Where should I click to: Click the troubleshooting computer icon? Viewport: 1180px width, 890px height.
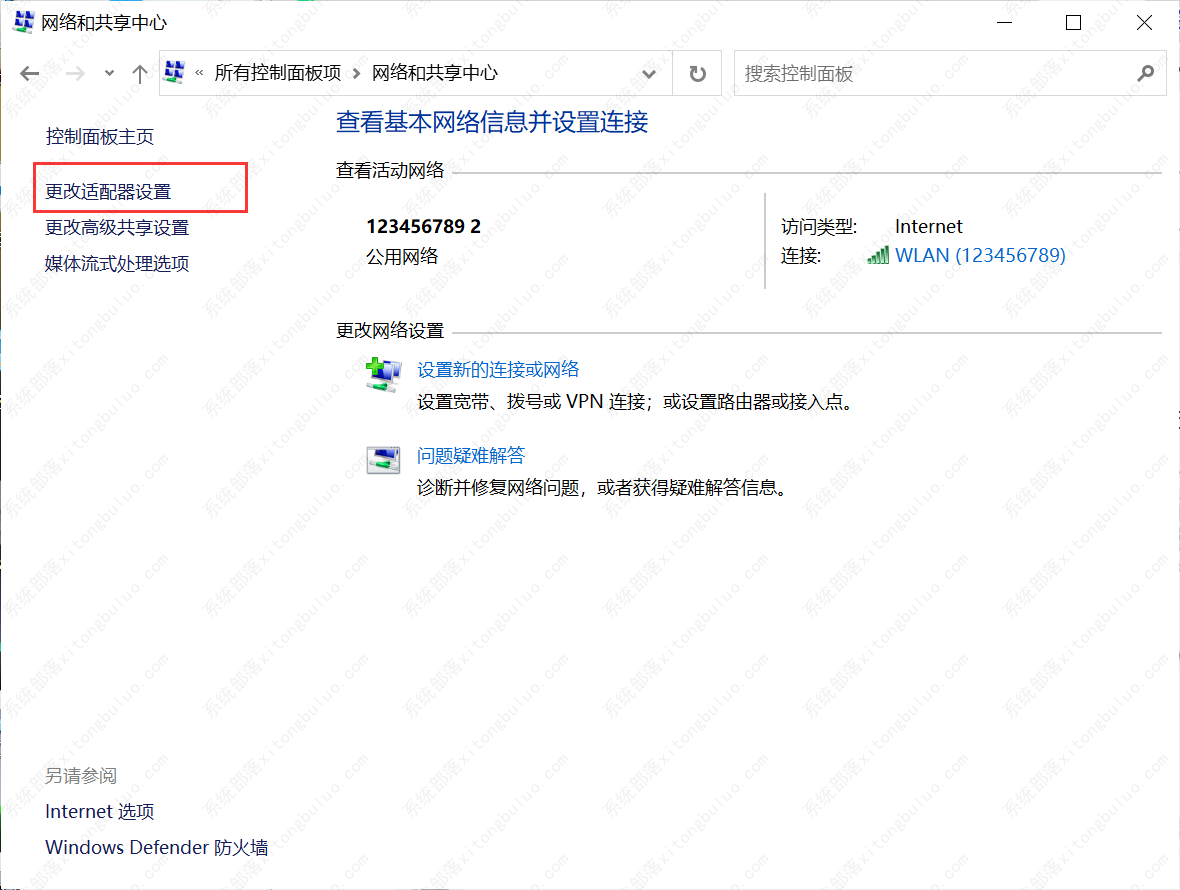tap(383, 459)
